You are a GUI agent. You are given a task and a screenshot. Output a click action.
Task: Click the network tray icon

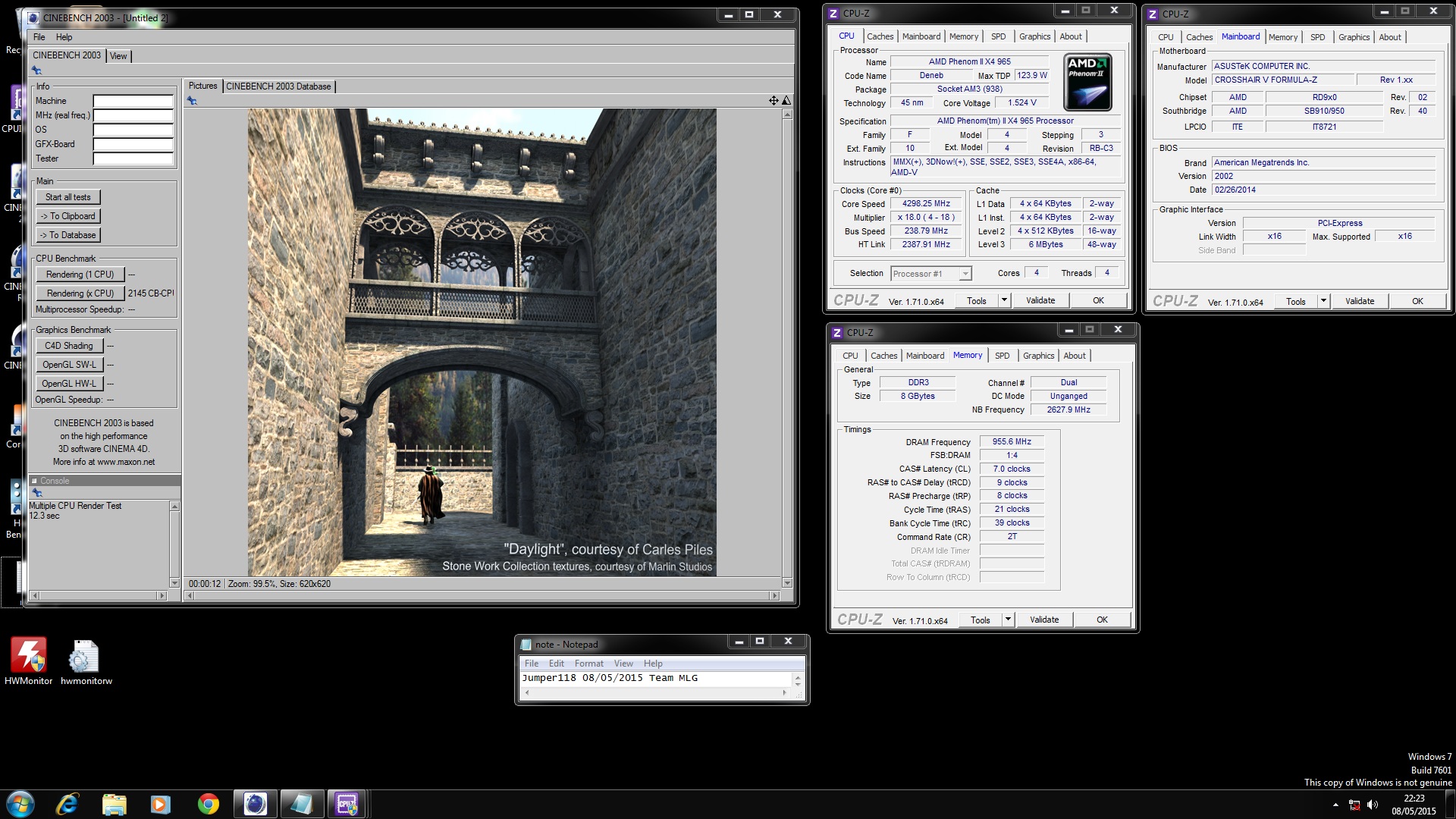(x=1354, y=805)
